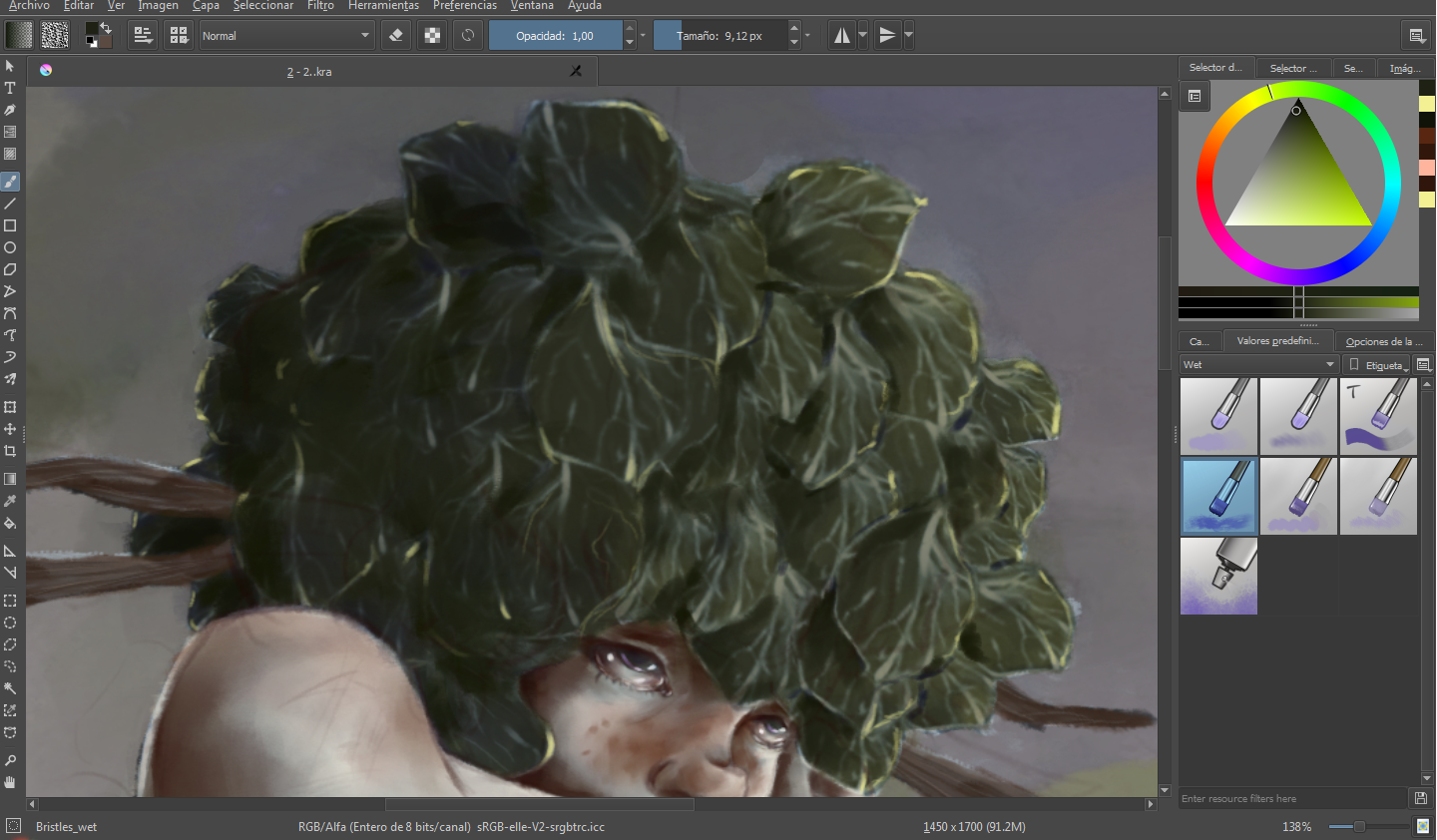The width and height of the screenshot is (1437, 840).
Task: Choose the Fill bucket tool
Action: click(x=10, y=523)
